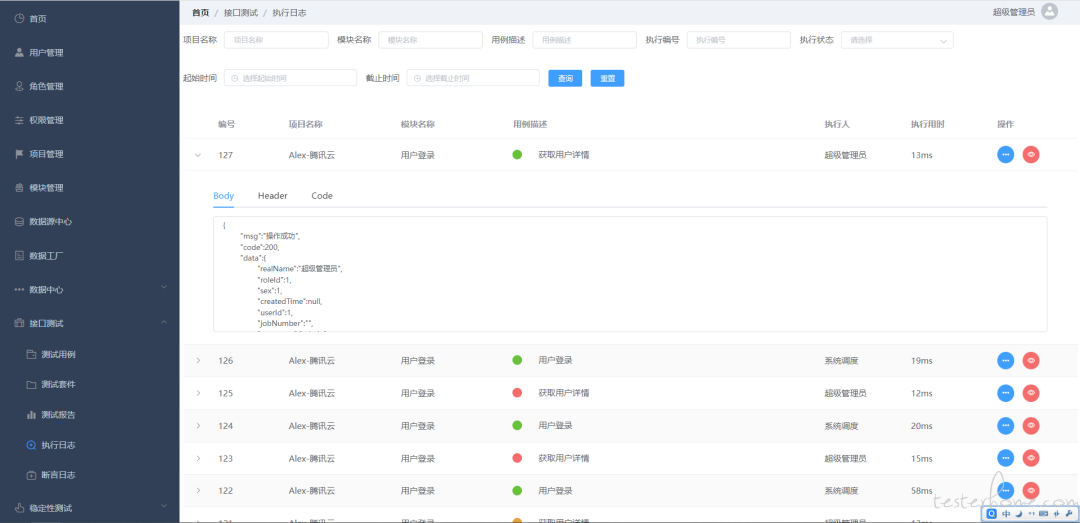1080x523 pixels.
Task: Click blue more button for row 124
Action: pyautogui.click(x=1006, y=426)
